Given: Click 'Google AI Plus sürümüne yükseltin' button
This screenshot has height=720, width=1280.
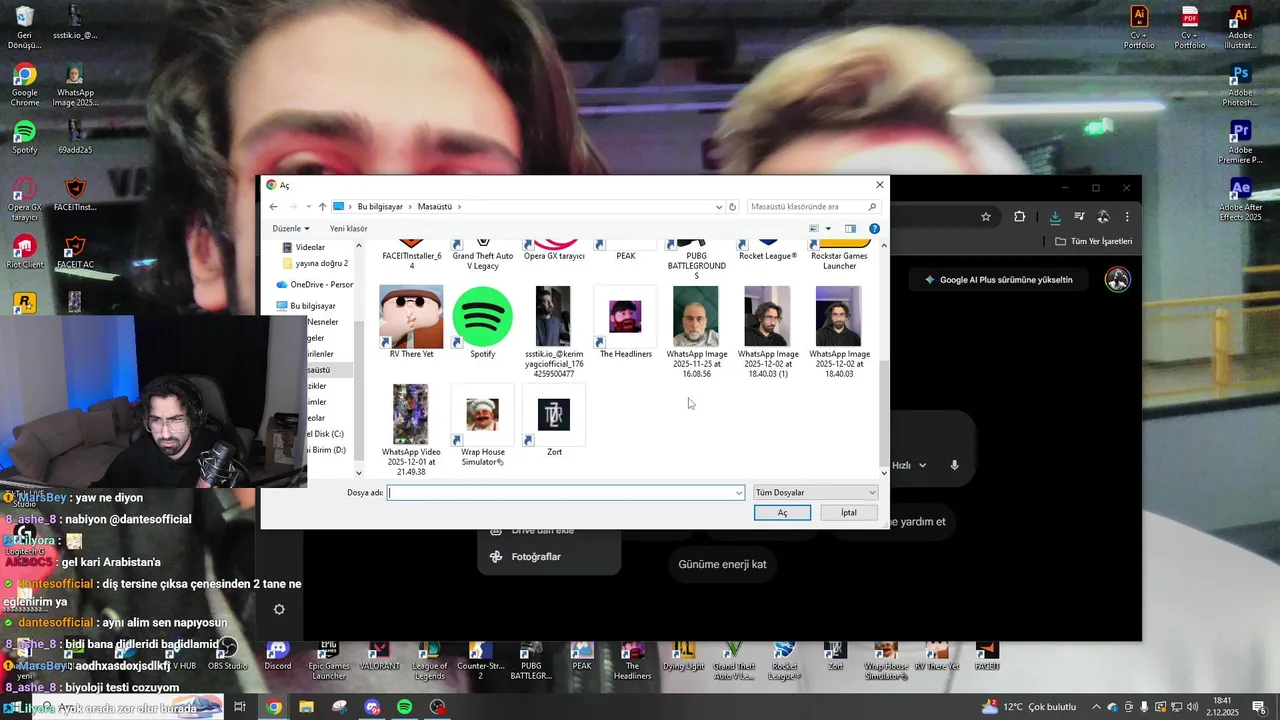Looking at the screenshot, I should 998,280.
